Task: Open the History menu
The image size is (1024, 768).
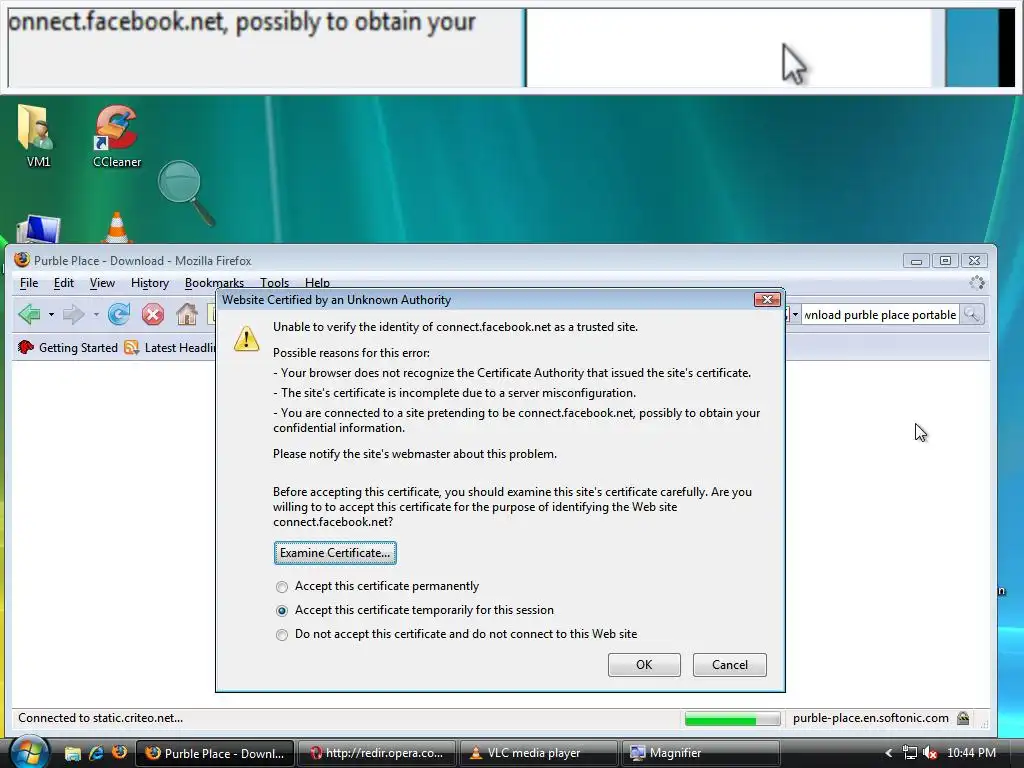Action: 150,283
